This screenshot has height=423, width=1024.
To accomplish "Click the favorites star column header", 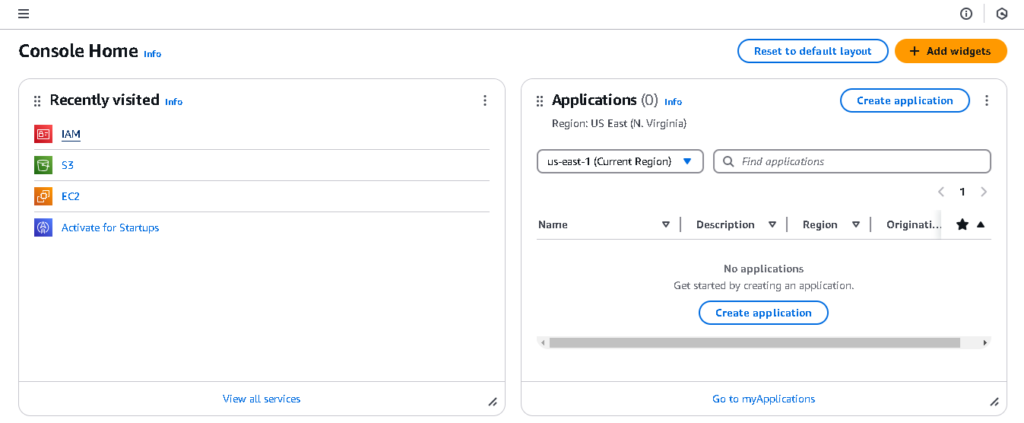I will point(962,225).
